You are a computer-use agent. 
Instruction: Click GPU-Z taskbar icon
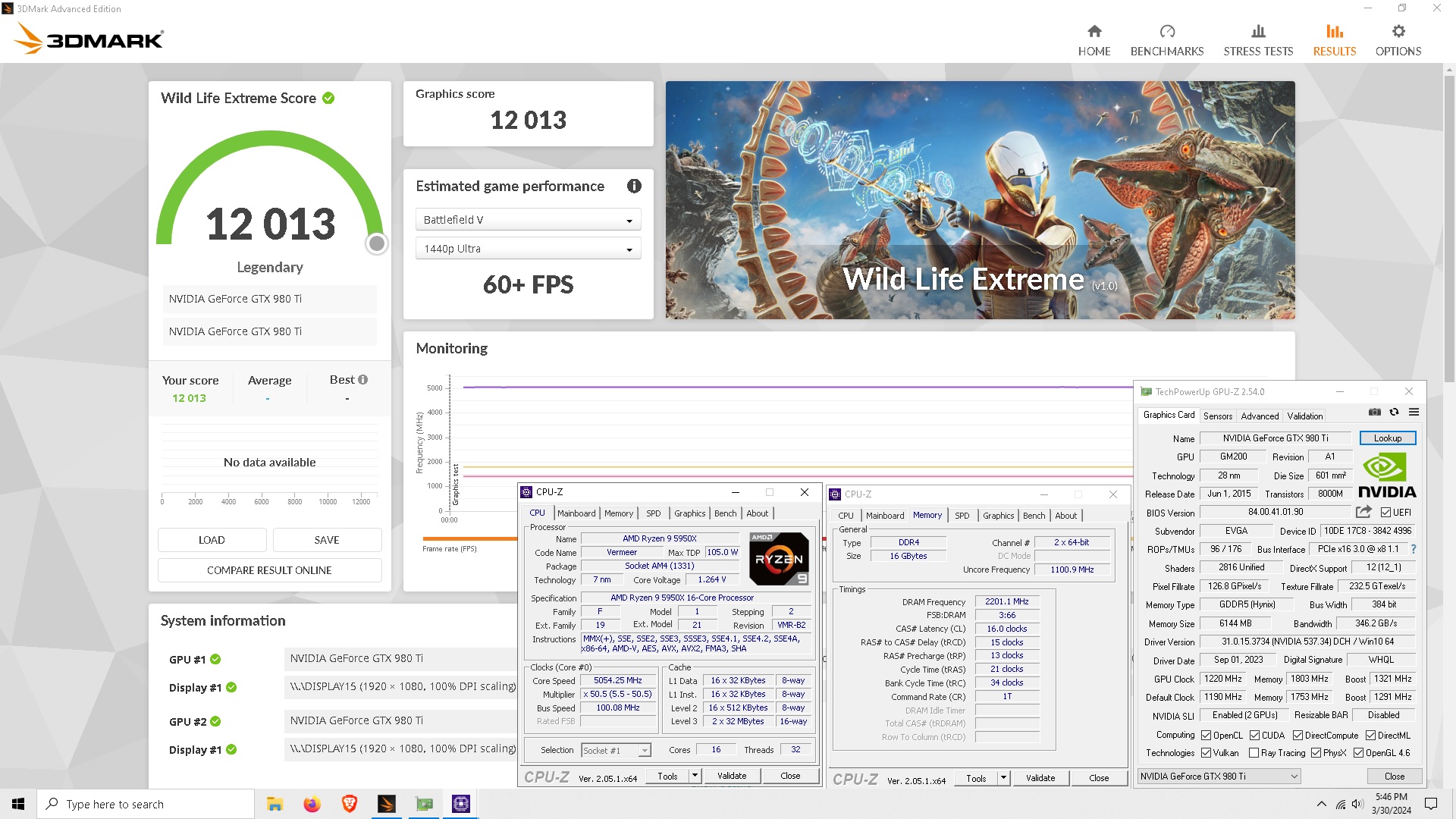(x=424, y=804)
